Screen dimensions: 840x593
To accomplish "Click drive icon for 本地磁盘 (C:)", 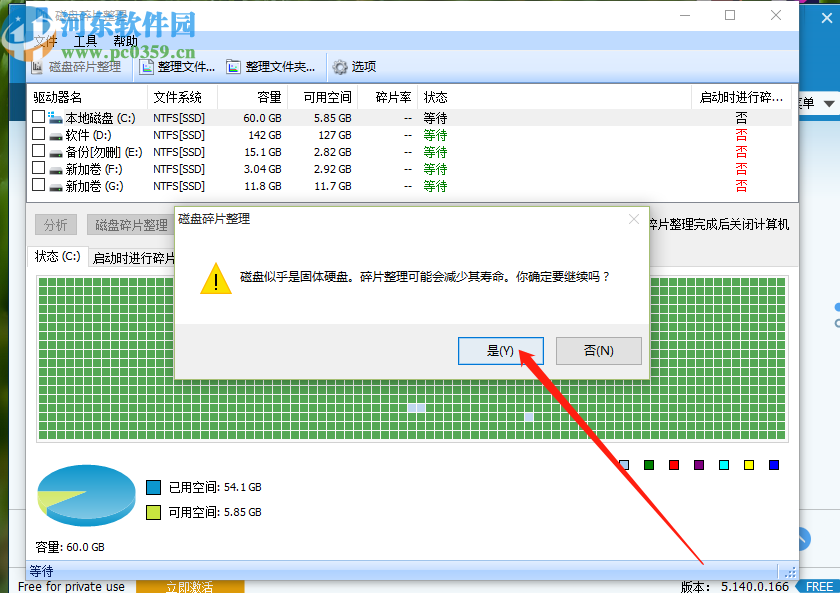I will (55, 118).
